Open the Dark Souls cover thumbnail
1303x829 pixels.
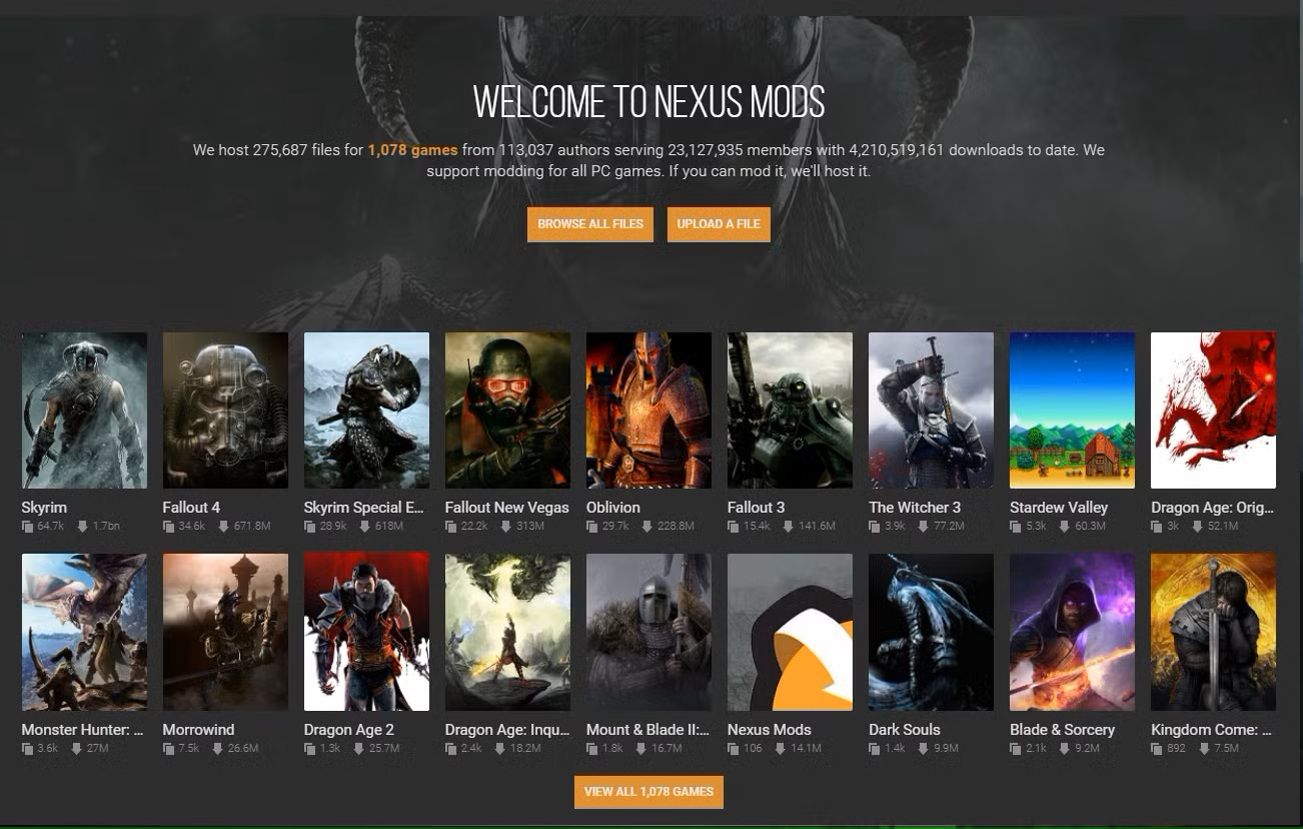[x=931, y=632]
